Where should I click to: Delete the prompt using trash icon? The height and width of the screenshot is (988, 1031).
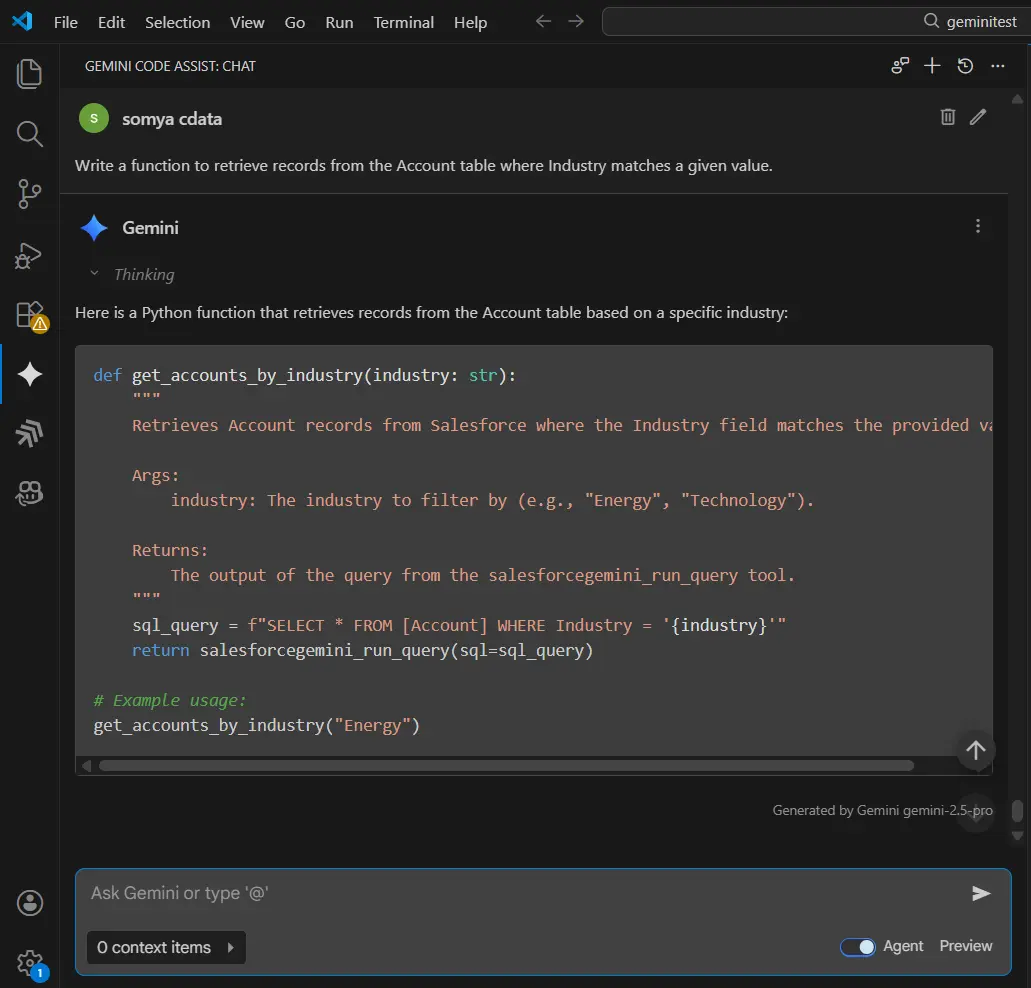click(x=948, y=117)
